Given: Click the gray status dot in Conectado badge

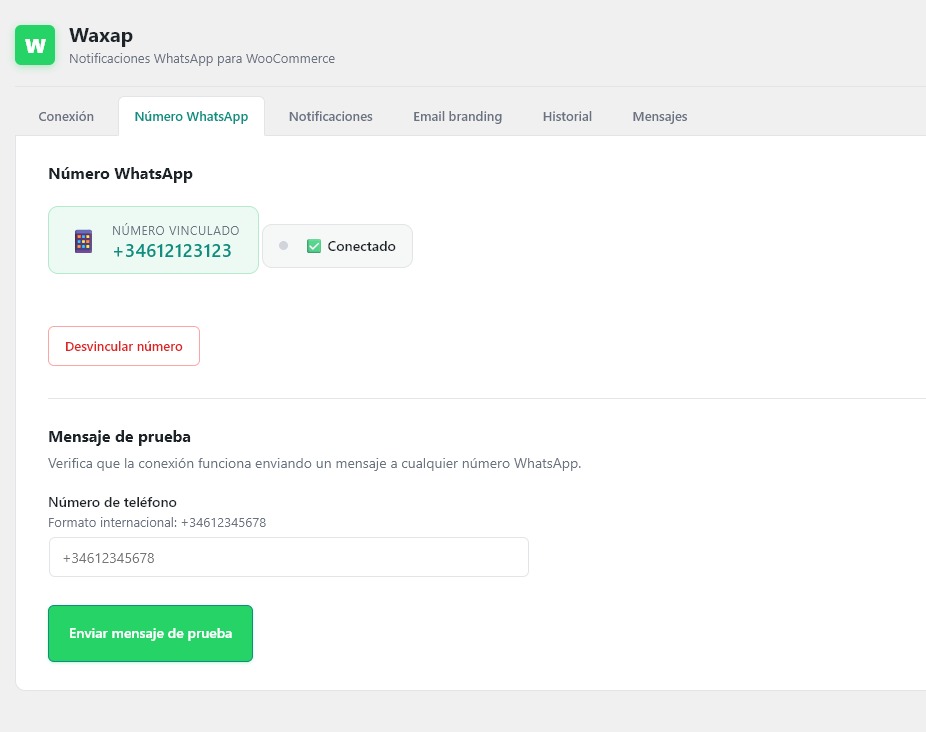Looking at the screenshot, I should 283,245.
